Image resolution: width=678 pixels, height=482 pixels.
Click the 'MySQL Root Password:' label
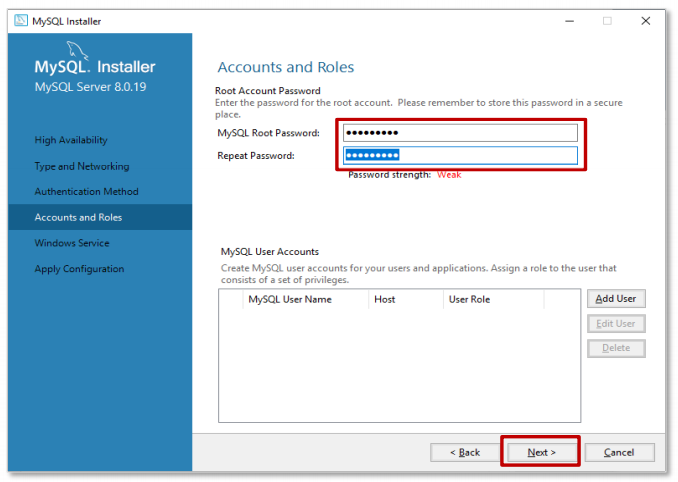tap(269, 133)
